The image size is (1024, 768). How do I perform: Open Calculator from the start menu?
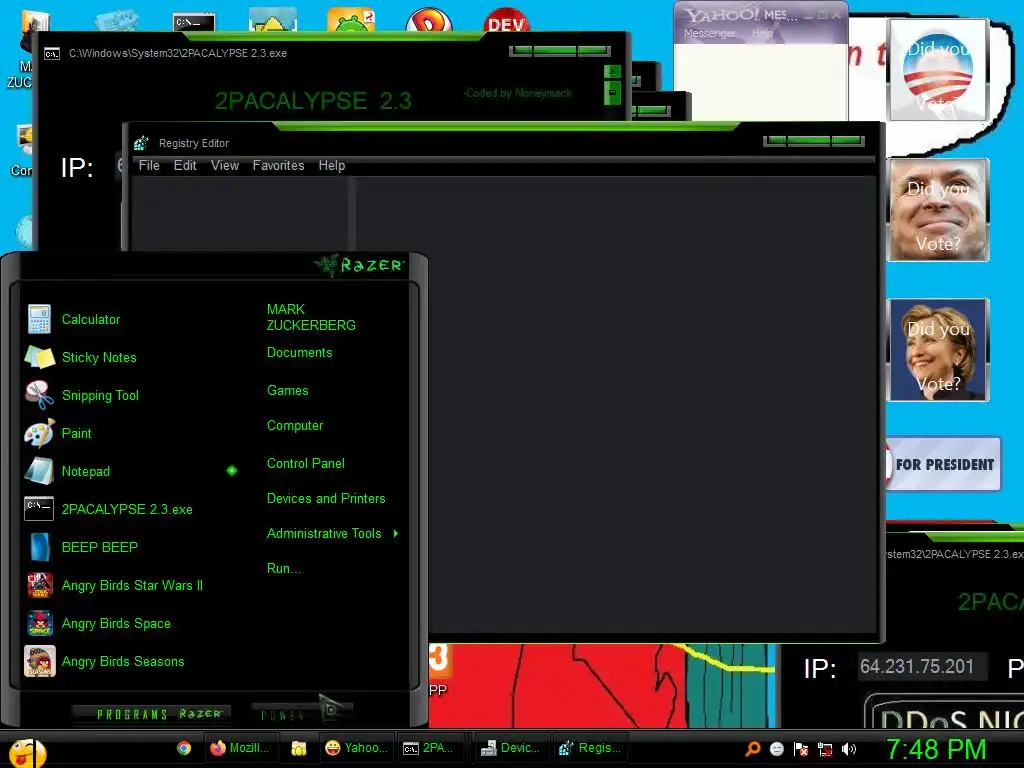[73, 319]
